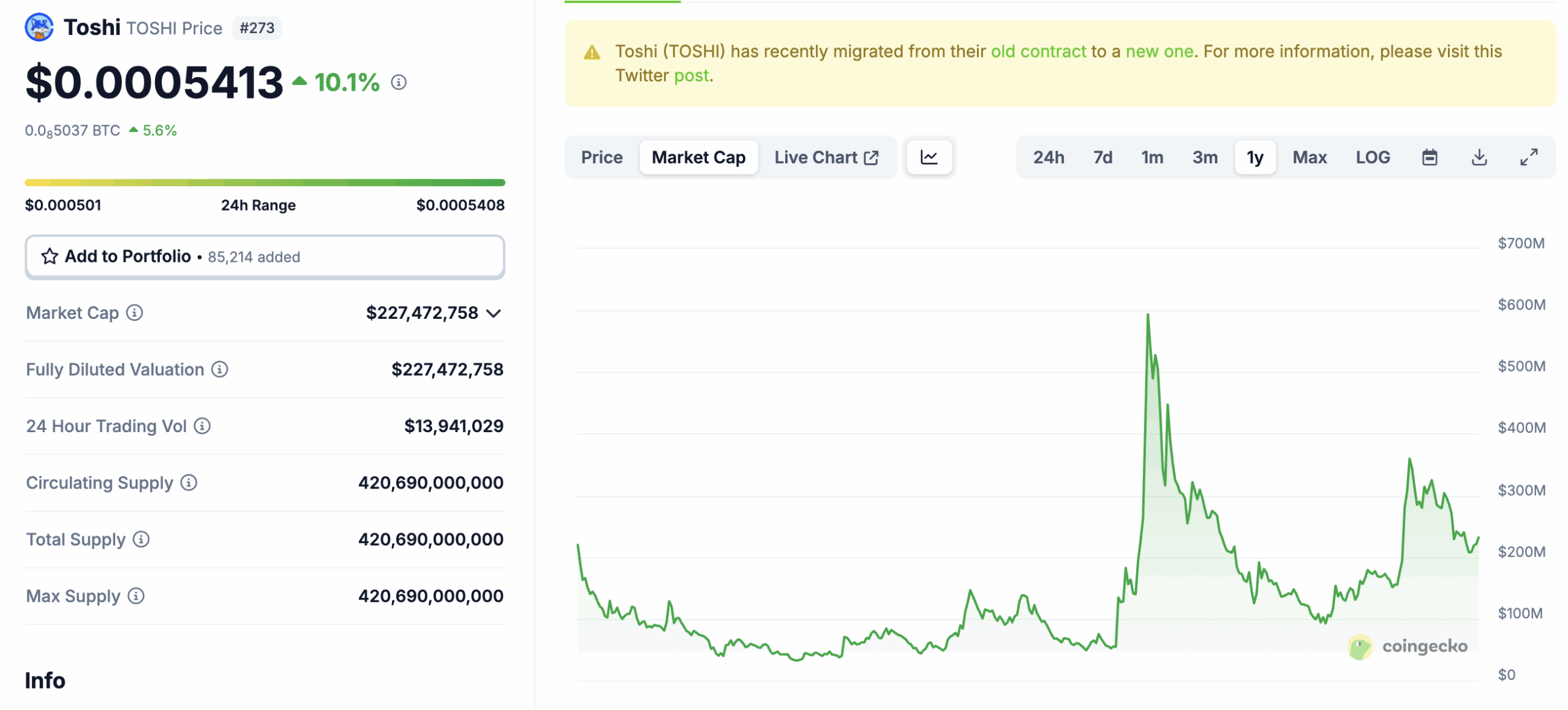Click the $227,472,758 Fully Diluted Valuation value

[x=447, y=369]
